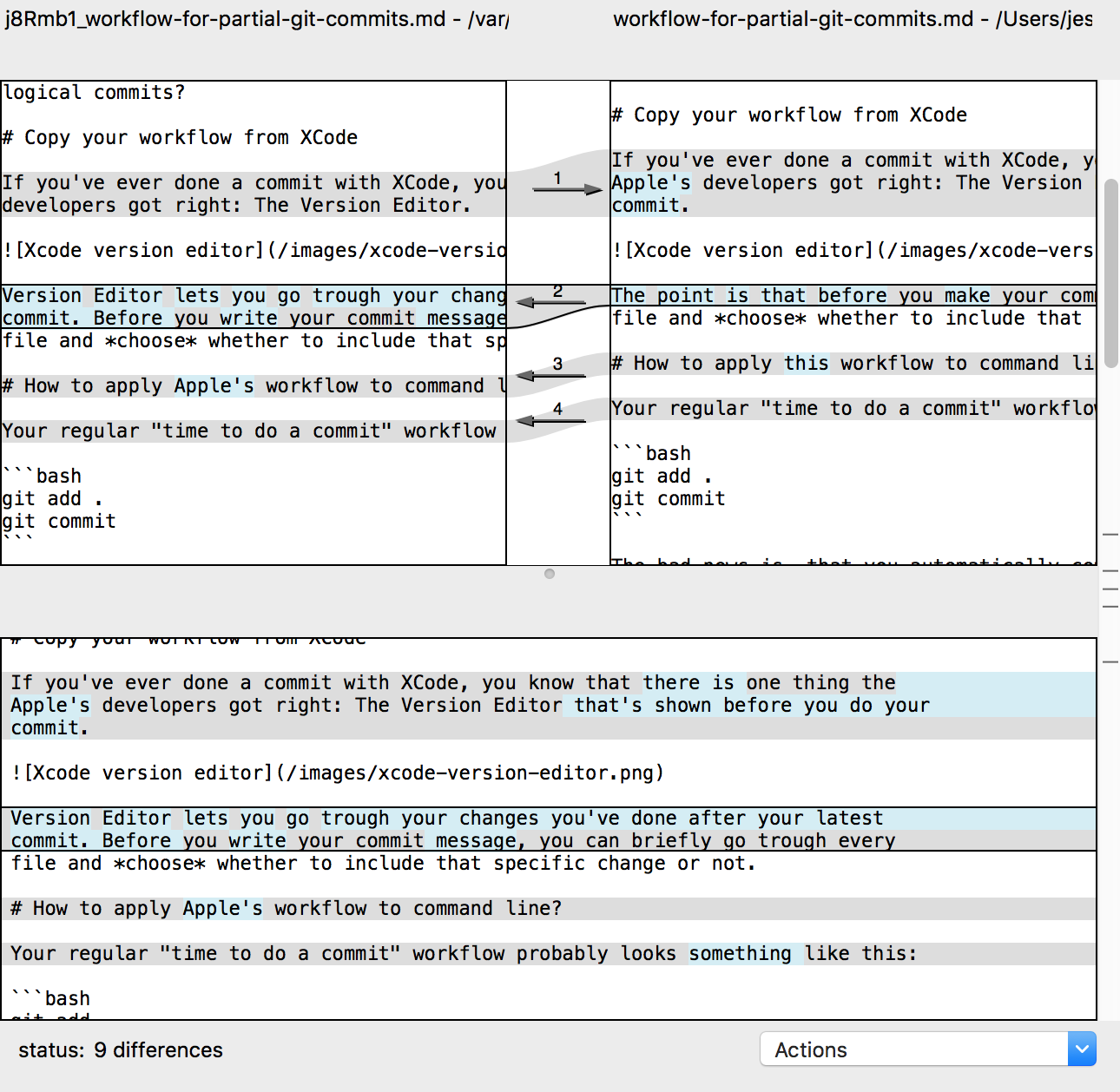Screen dimensions: 1120x1092
Task: Click the 'logical commits?' line
Action: tap(94, 92)
